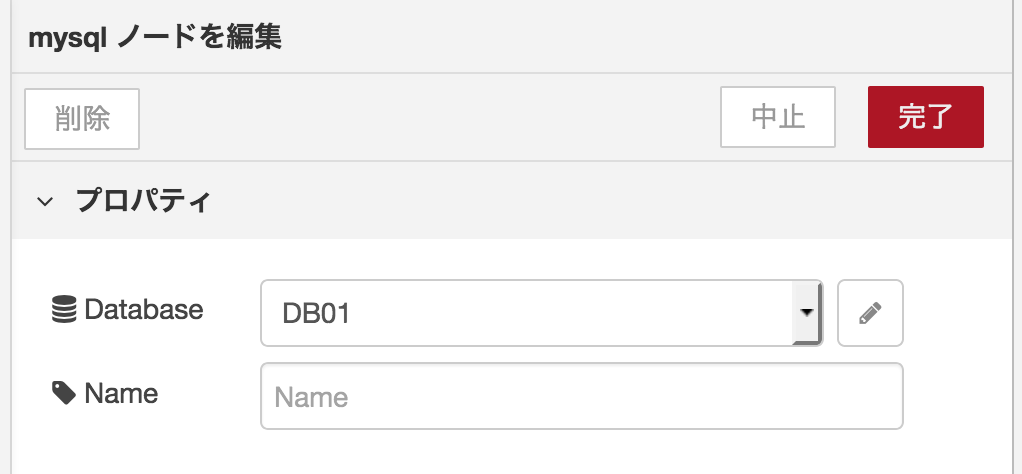
Task: Click the mysql ノードを編集 panel title
Action: coord(155,38)
